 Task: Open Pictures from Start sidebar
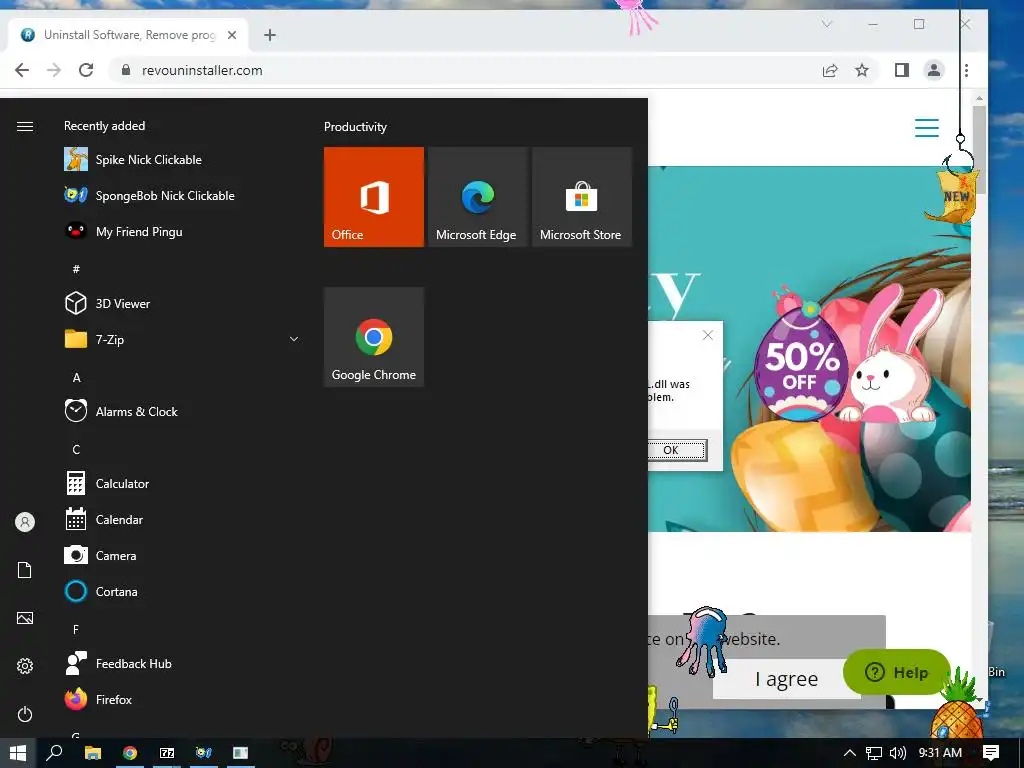(x=25, y=618)
